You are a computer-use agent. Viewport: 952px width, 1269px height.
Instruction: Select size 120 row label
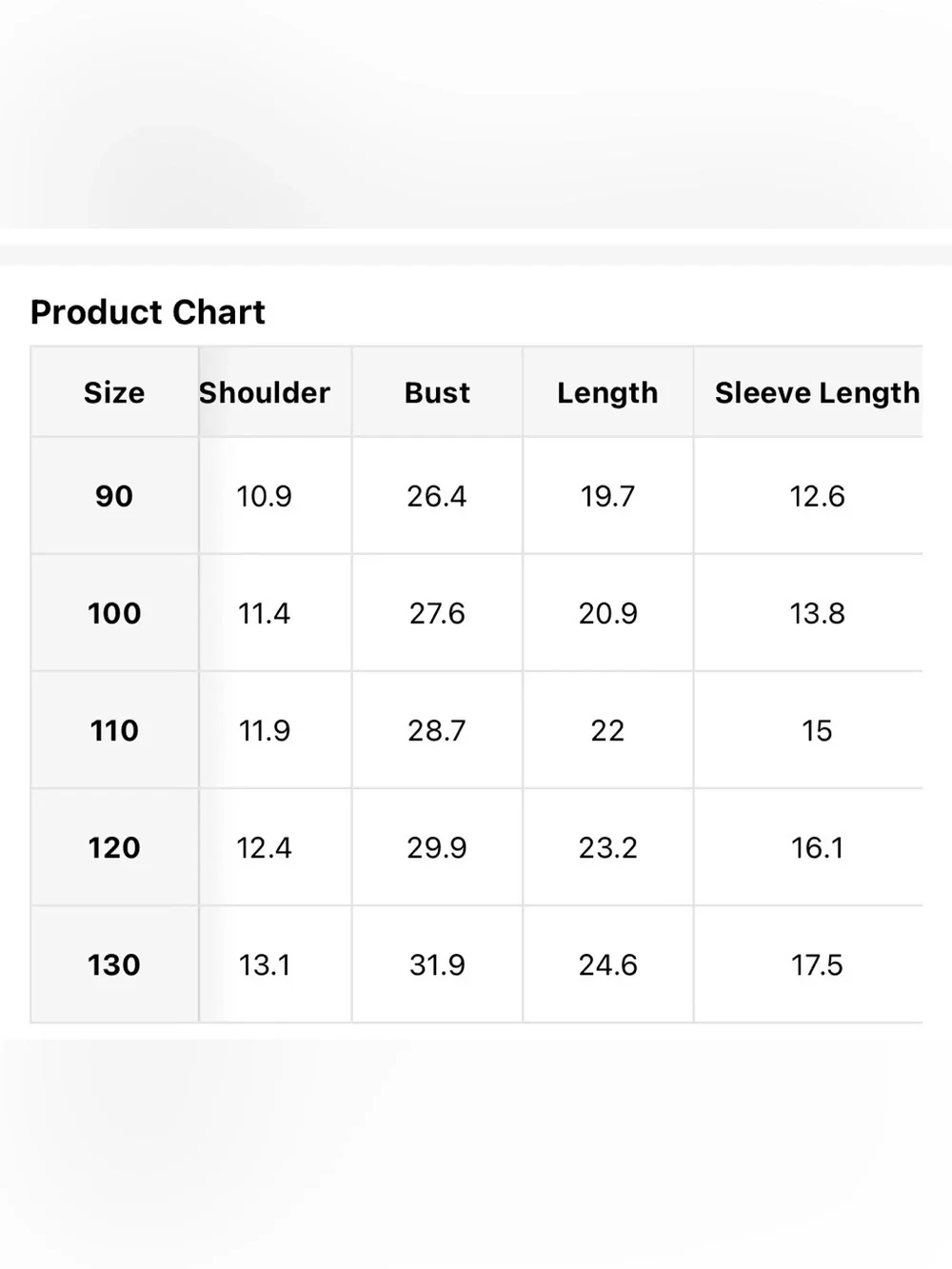point(114,847)
